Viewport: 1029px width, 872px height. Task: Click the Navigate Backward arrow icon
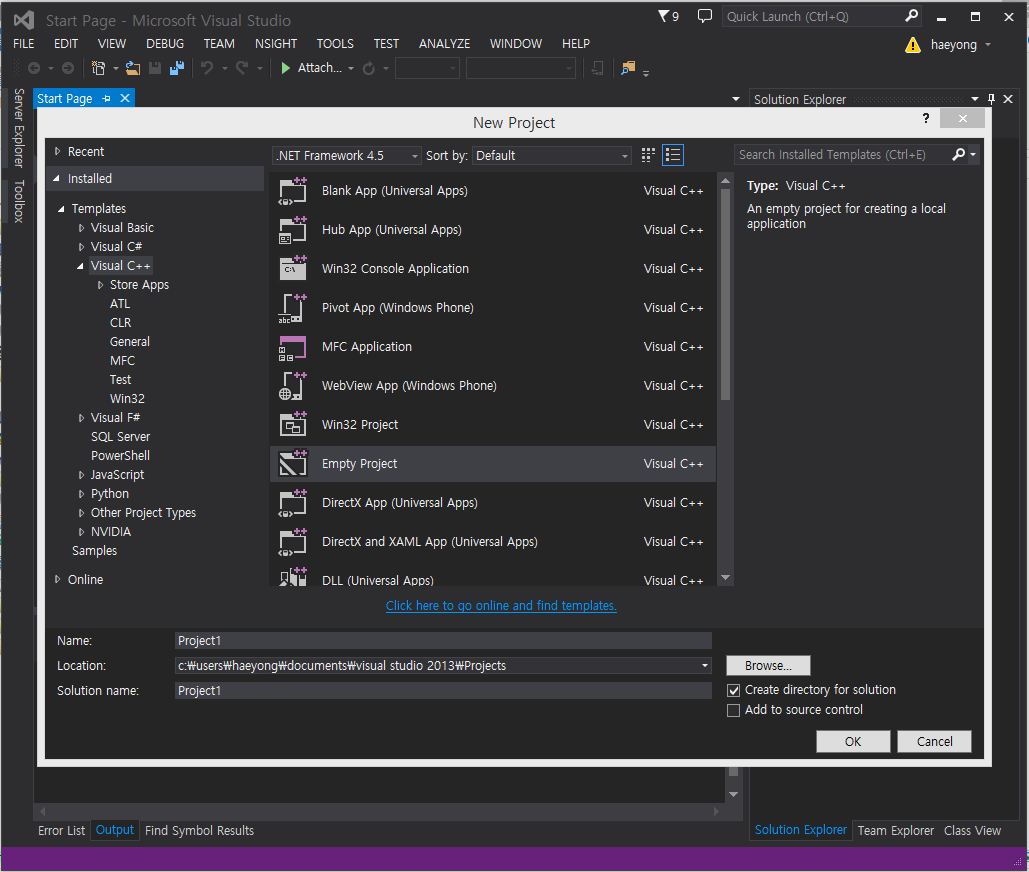(34, 68)
